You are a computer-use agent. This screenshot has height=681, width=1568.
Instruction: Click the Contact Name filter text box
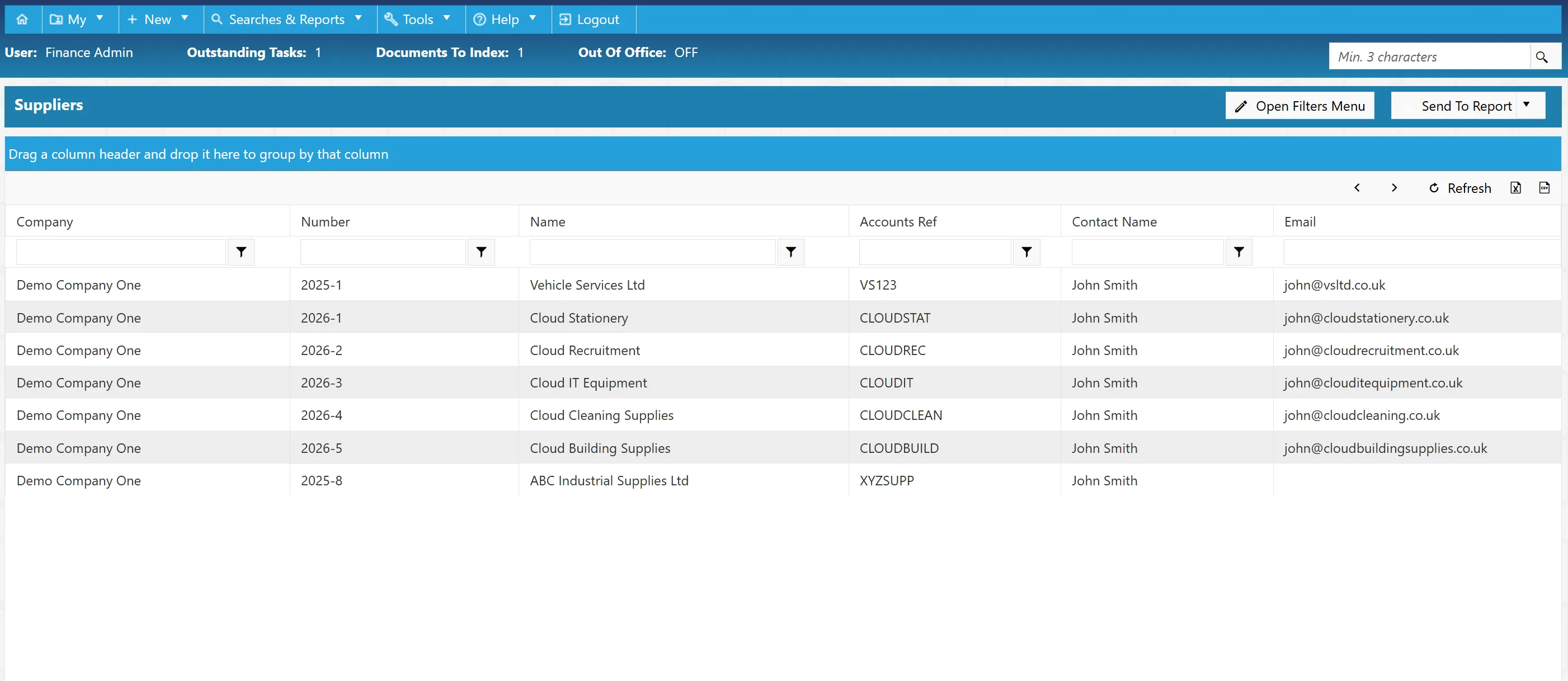pyautogui.click(x=1147, y=252)
